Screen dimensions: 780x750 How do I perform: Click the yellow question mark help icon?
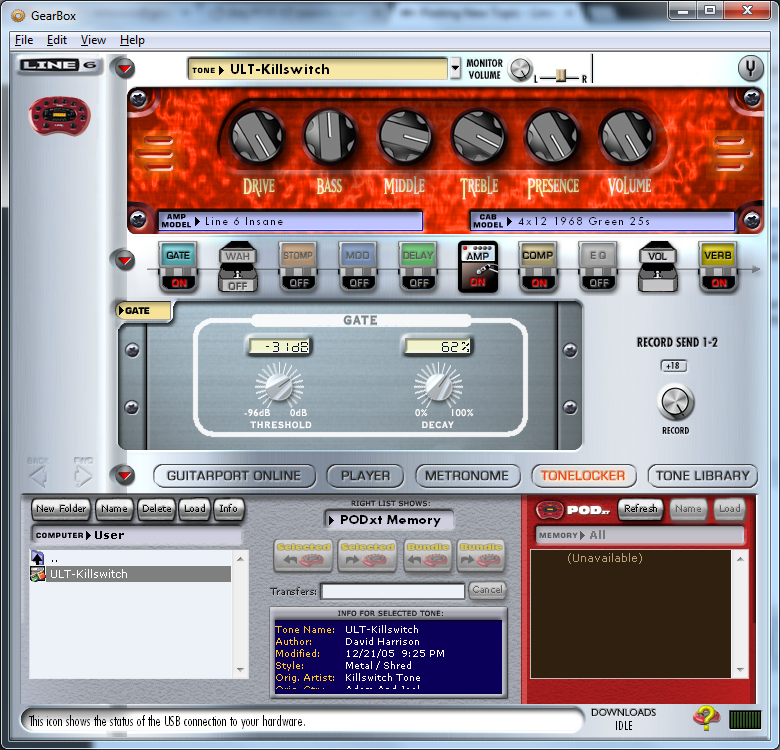coord(706,717)
